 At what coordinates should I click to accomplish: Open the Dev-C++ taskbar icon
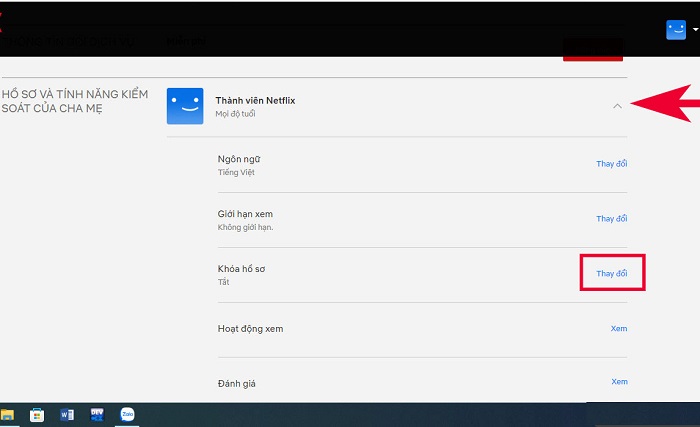click(97, 414)
